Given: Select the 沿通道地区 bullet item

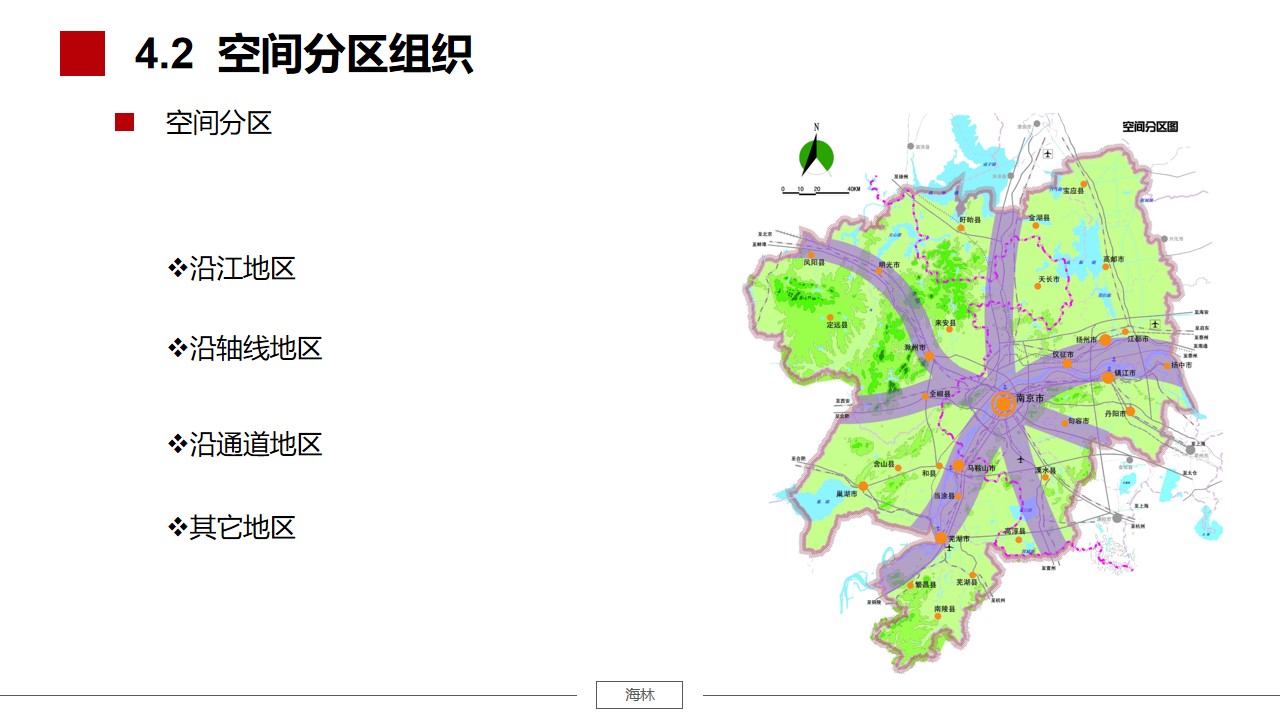Looking at the screenshot, I should point(244,445).
